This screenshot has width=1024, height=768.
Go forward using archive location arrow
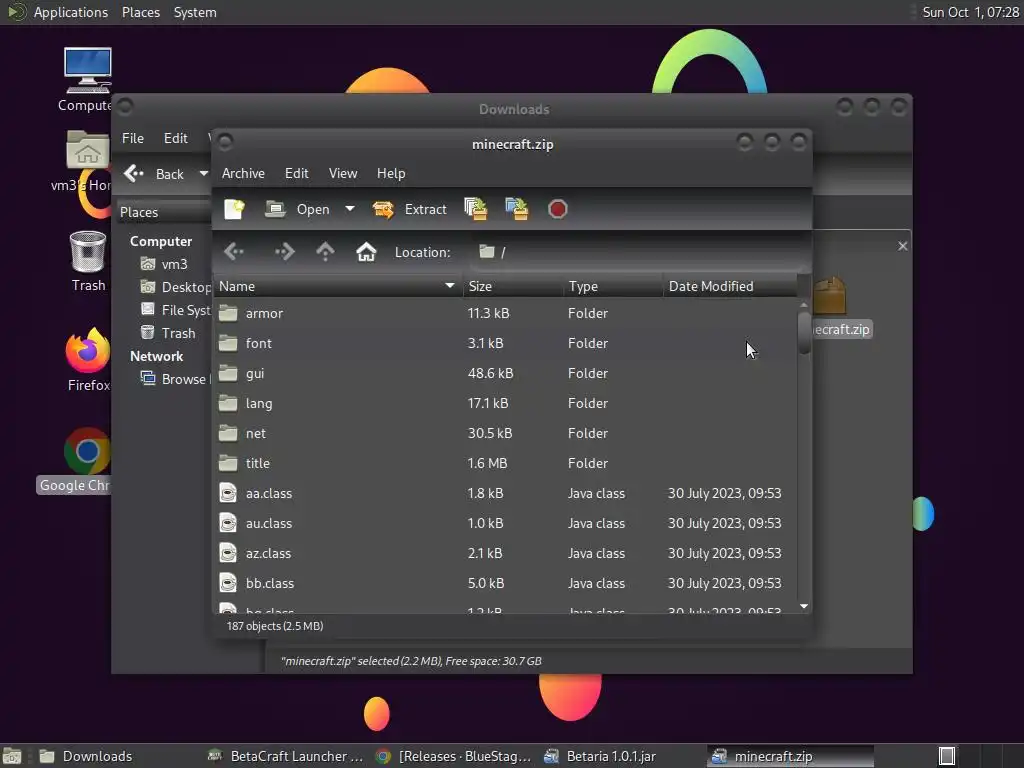click(x=284, y=251)
